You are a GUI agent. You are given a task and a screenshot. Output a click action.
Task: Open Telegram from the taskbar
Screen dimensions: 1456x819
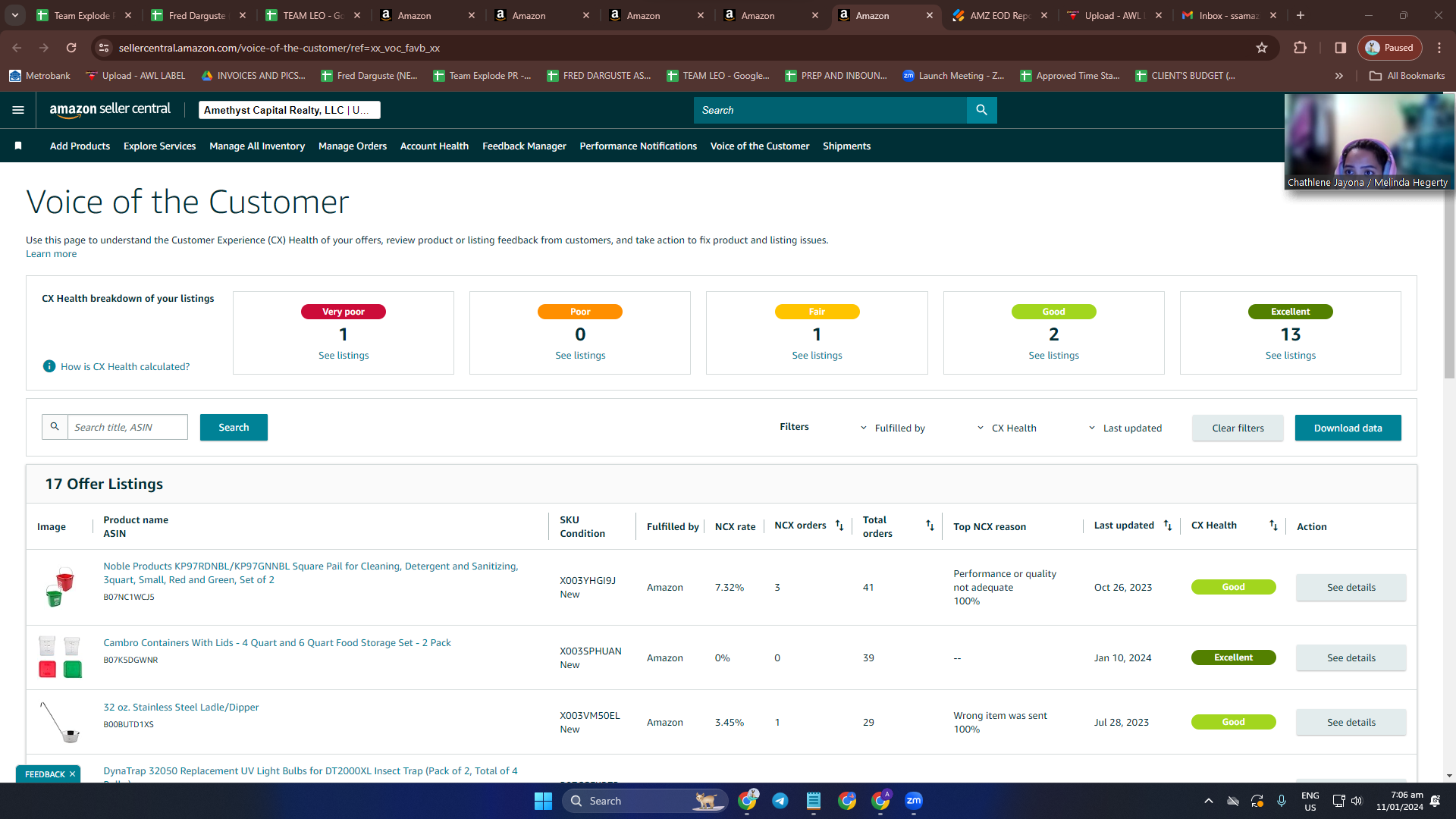pyautogui.click(x=780, y=801)
